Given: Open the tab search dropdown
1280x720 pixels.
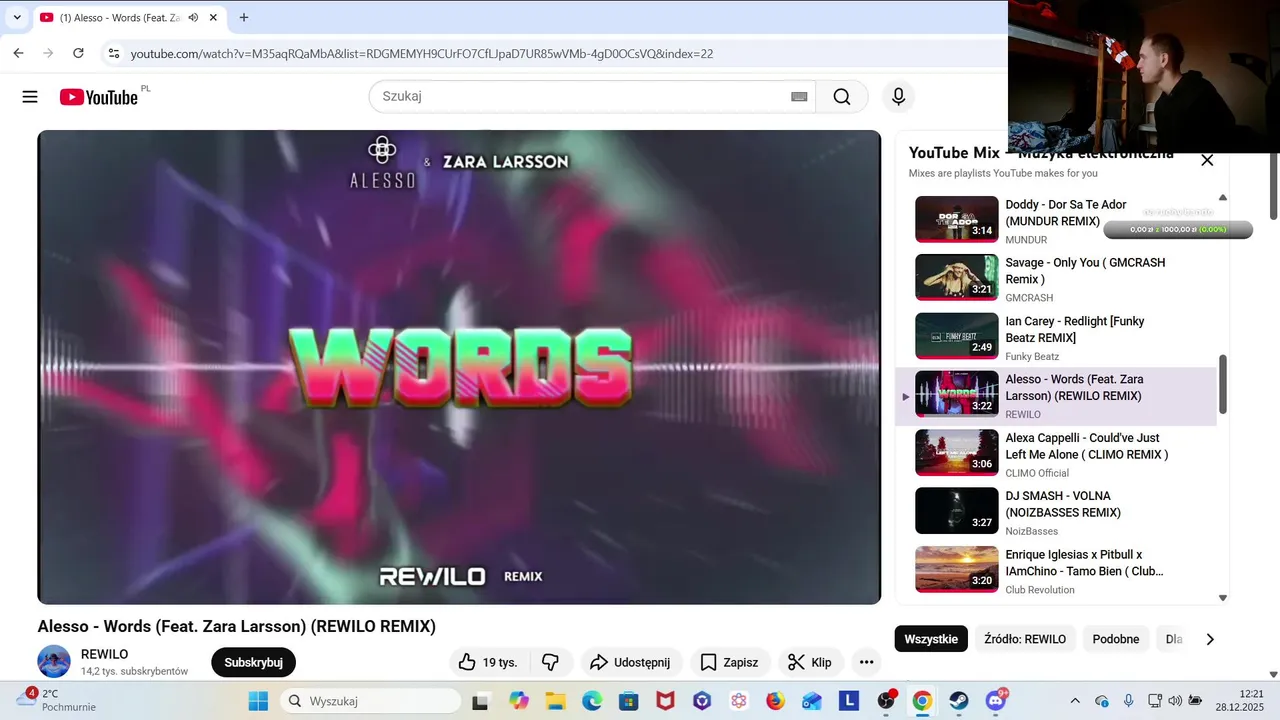Looking at the screenshot, I should [17, 17].
